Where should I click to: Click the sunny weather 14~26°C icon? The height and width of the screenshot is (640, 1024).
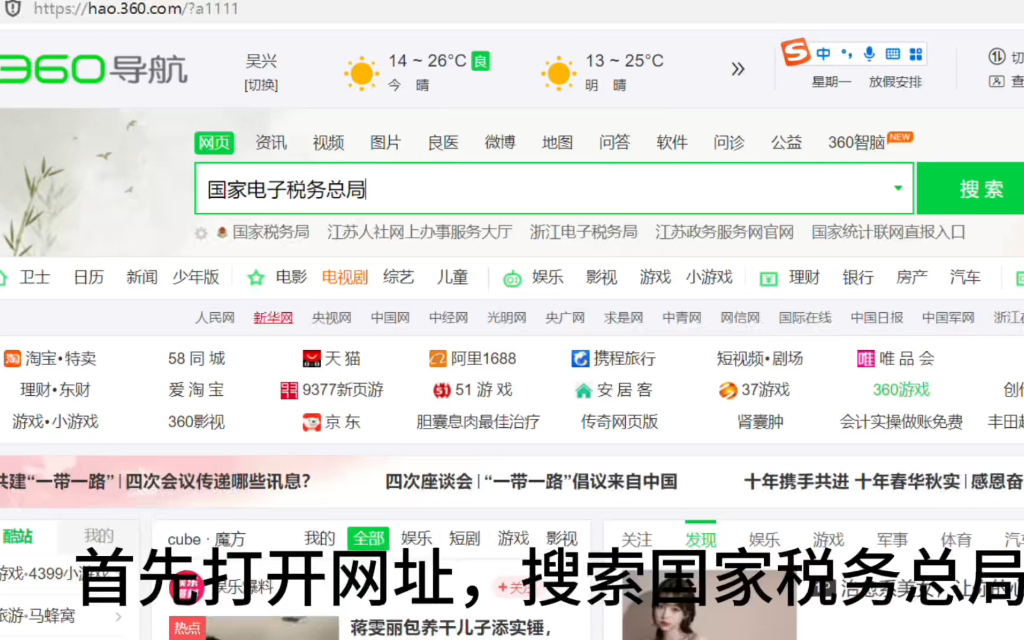tap(360, 73)
